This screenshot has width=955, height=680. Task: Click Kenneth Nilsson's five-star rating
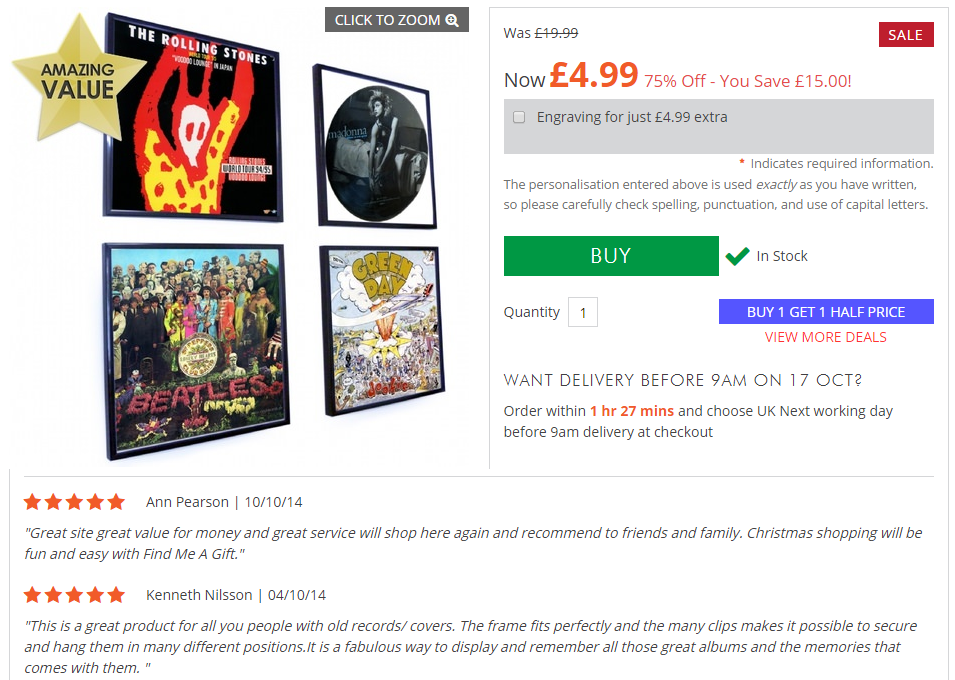[x=74, y=595]
